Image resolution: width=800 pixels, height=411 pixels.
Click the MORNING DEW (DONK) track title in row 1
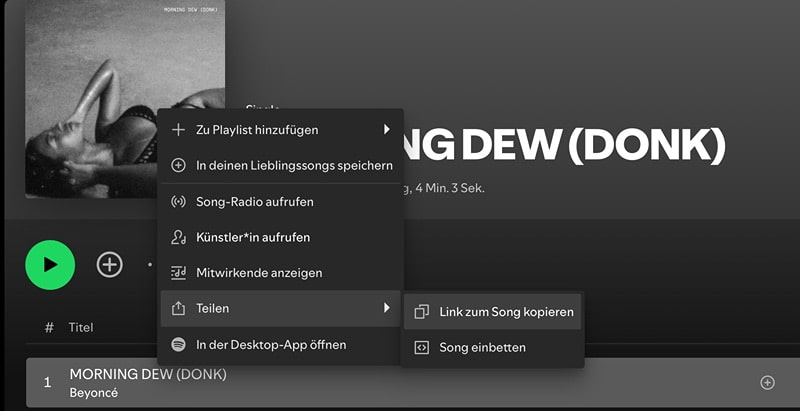148,374
